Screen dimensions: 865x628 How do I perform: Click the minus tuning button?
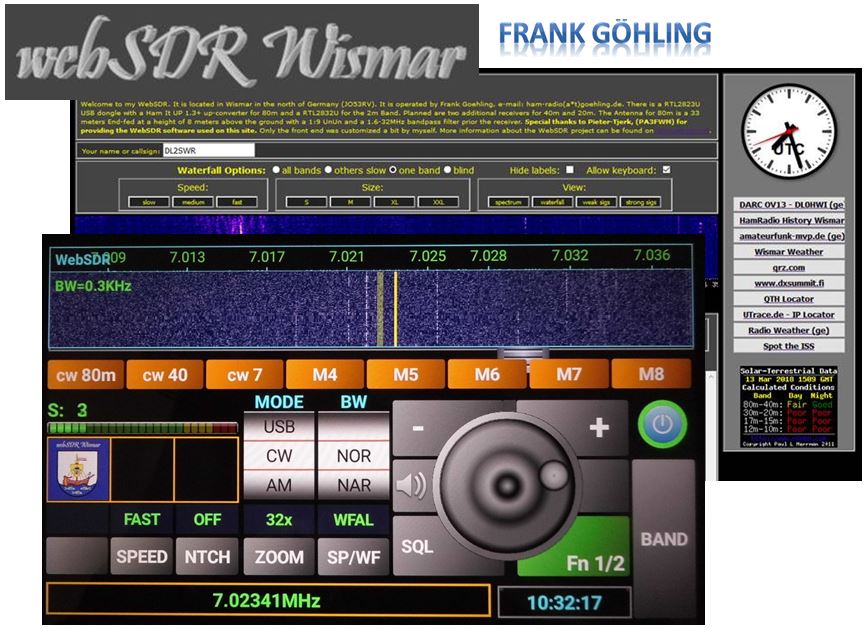coord(418,428)
